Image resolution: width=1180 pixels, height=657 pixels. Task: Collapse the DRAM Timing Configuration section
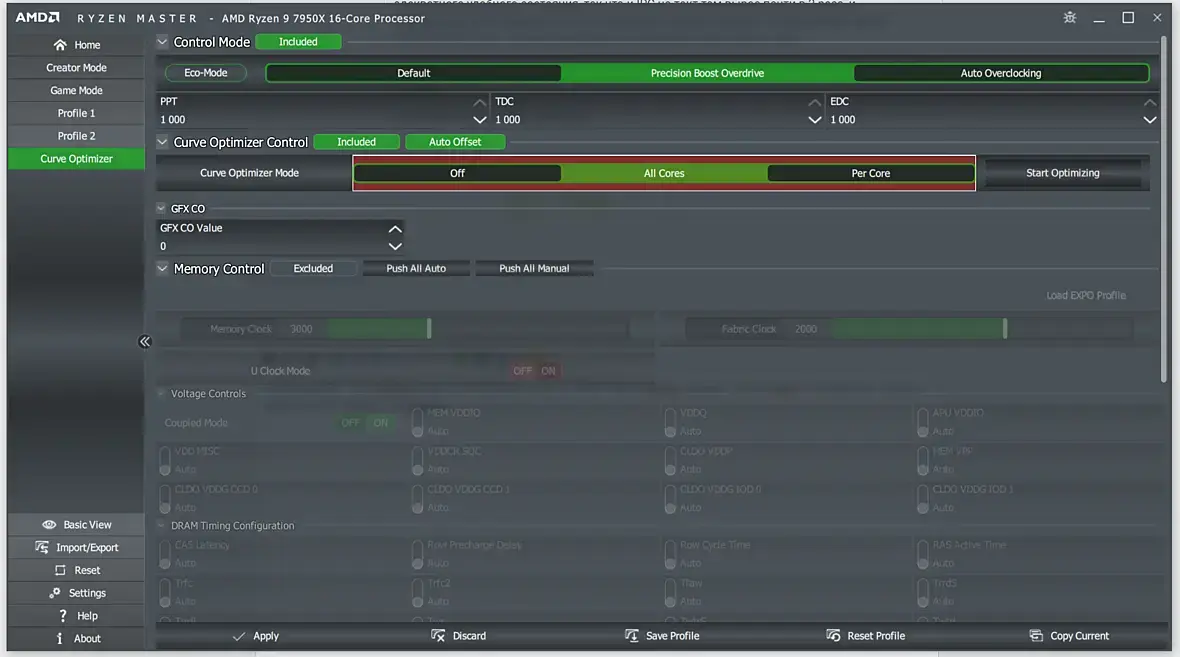tap(161, 525)
